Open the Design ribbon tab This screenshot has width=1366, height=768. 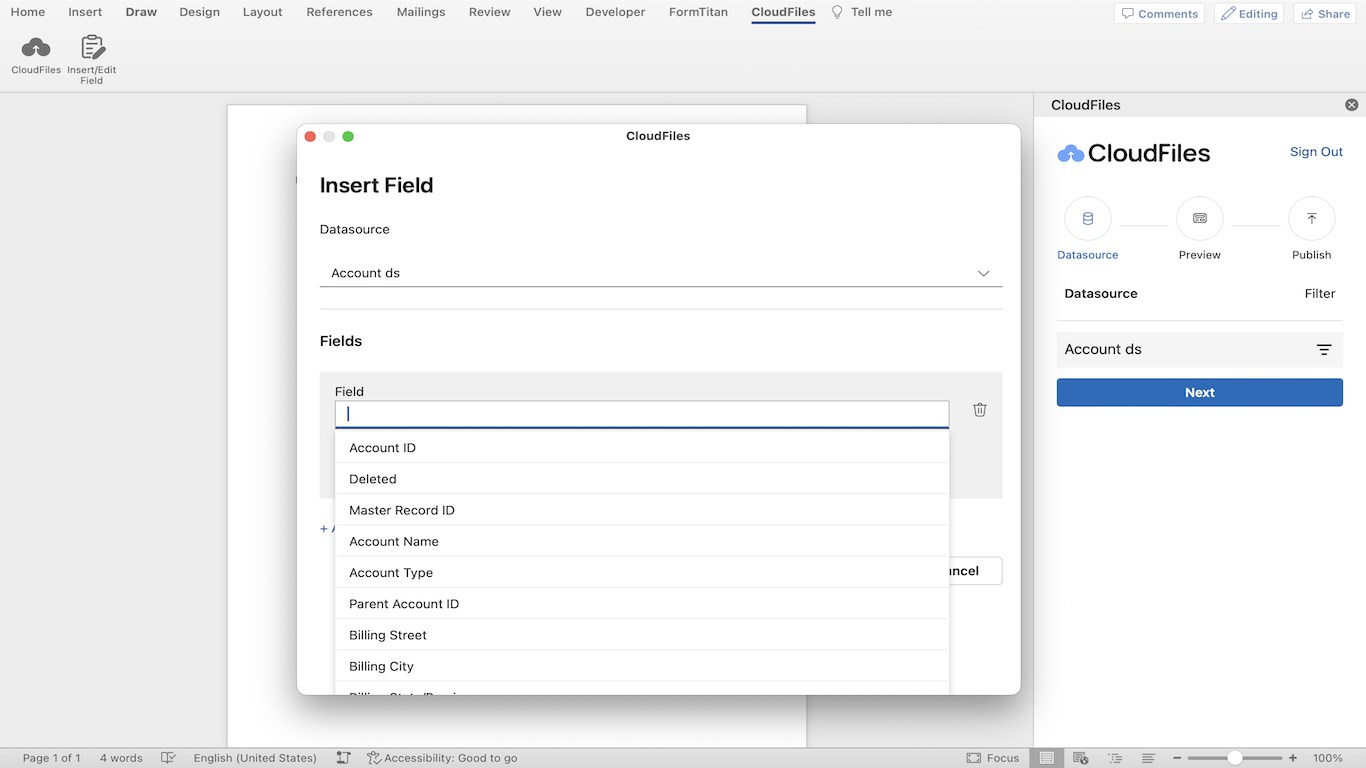tap(199, 12)
